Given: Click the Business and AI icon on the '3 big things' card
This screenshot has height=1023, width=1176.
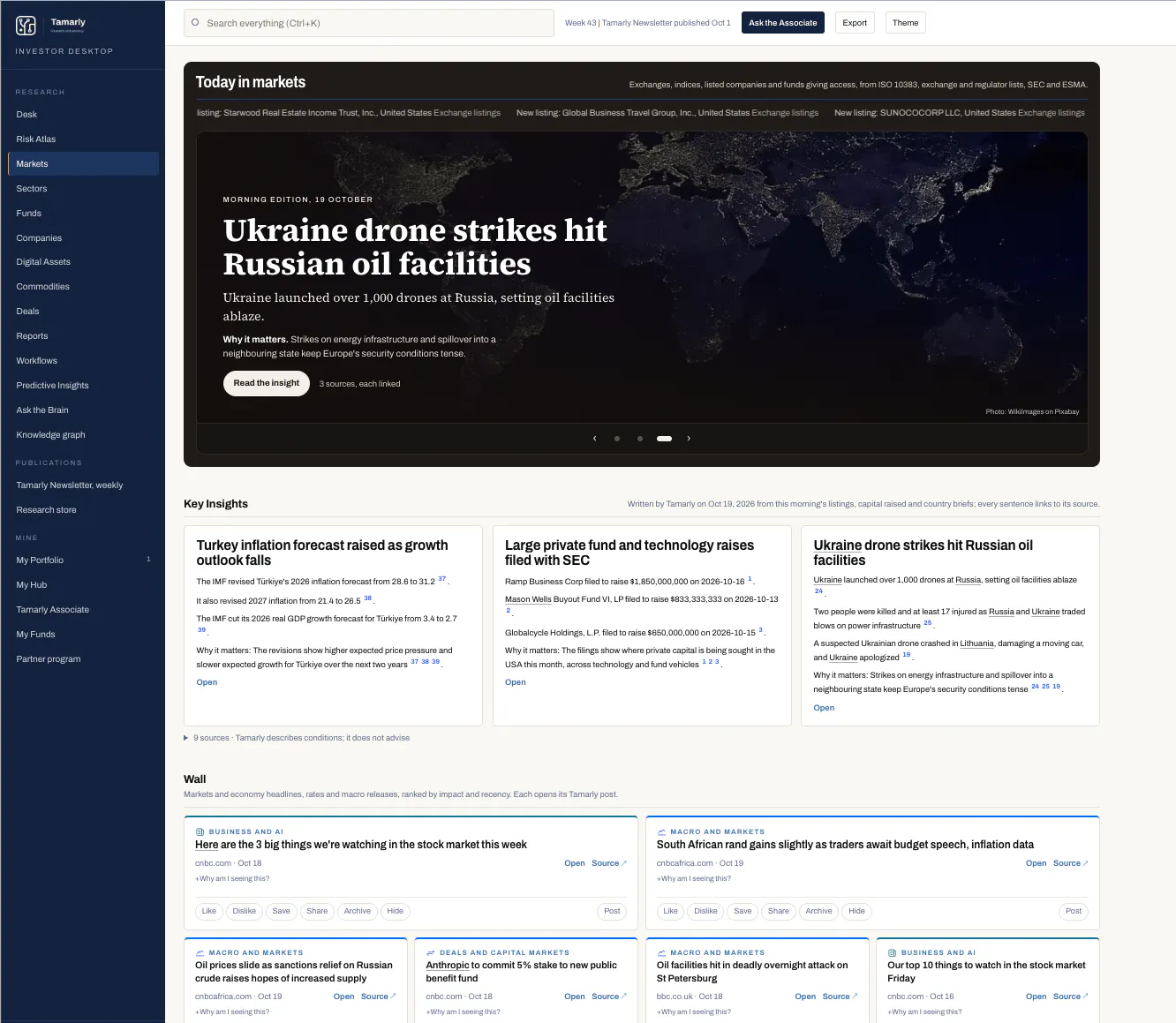Looking at the screenshot, I should 200,831.
